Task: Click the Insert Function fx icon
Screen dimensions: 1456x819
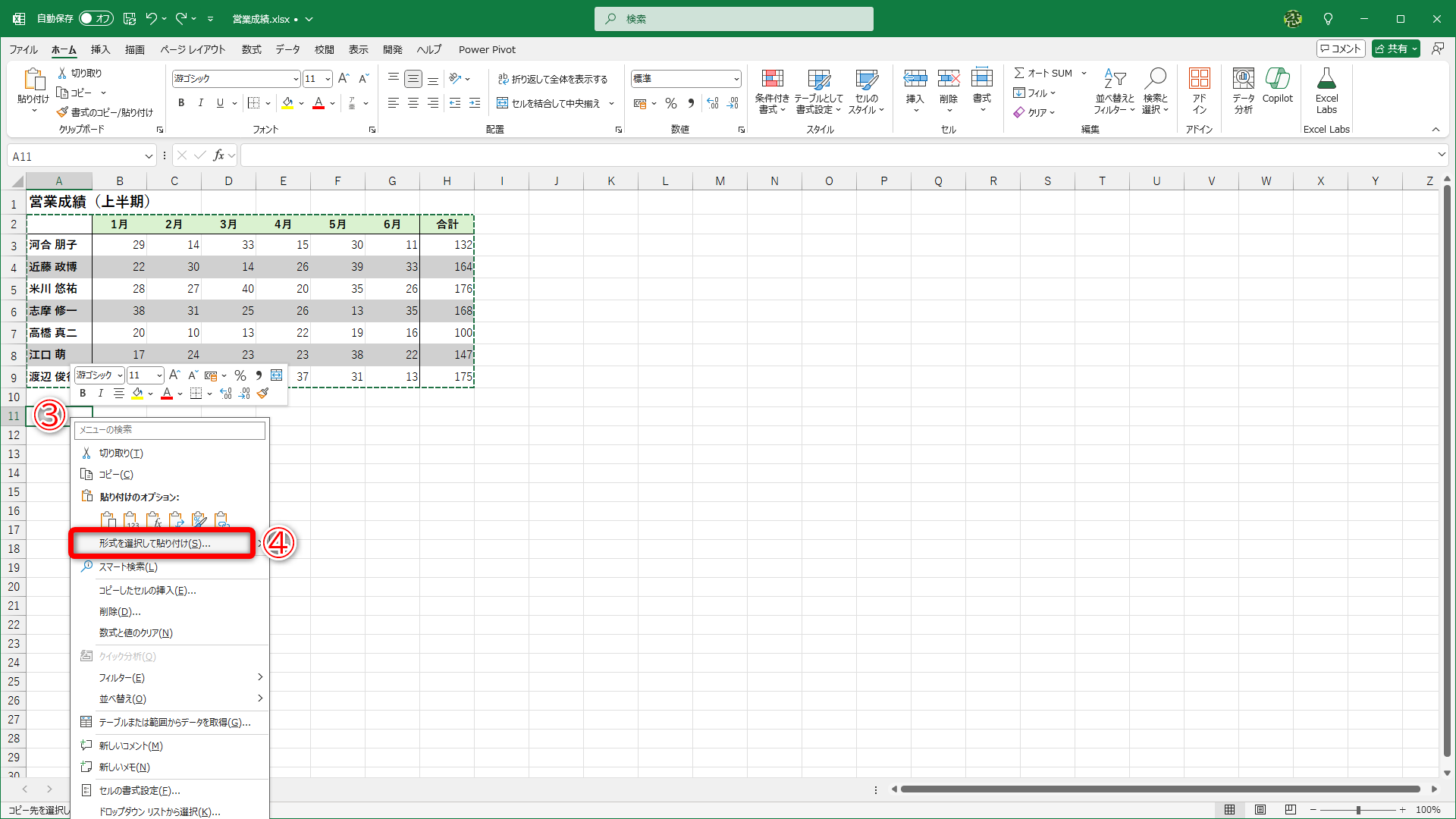Action: (x=218, y=155)
